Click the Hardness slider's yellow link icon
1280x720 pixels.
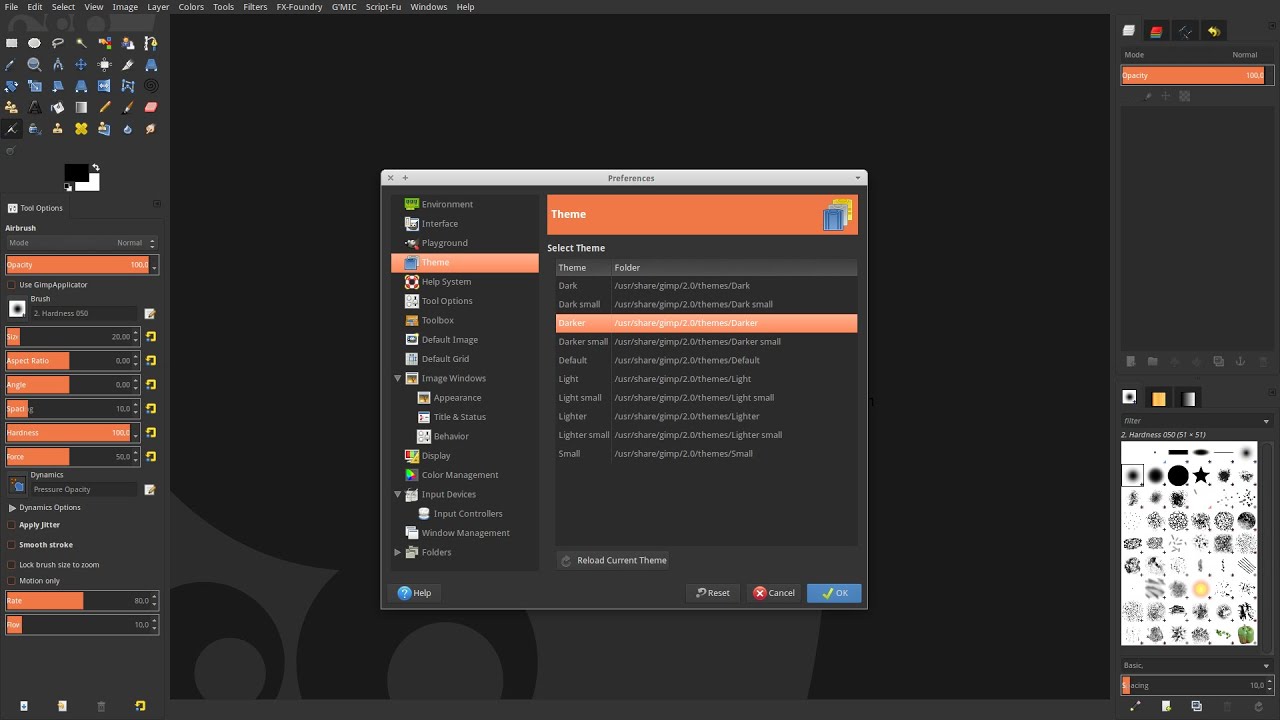(151, 433)
